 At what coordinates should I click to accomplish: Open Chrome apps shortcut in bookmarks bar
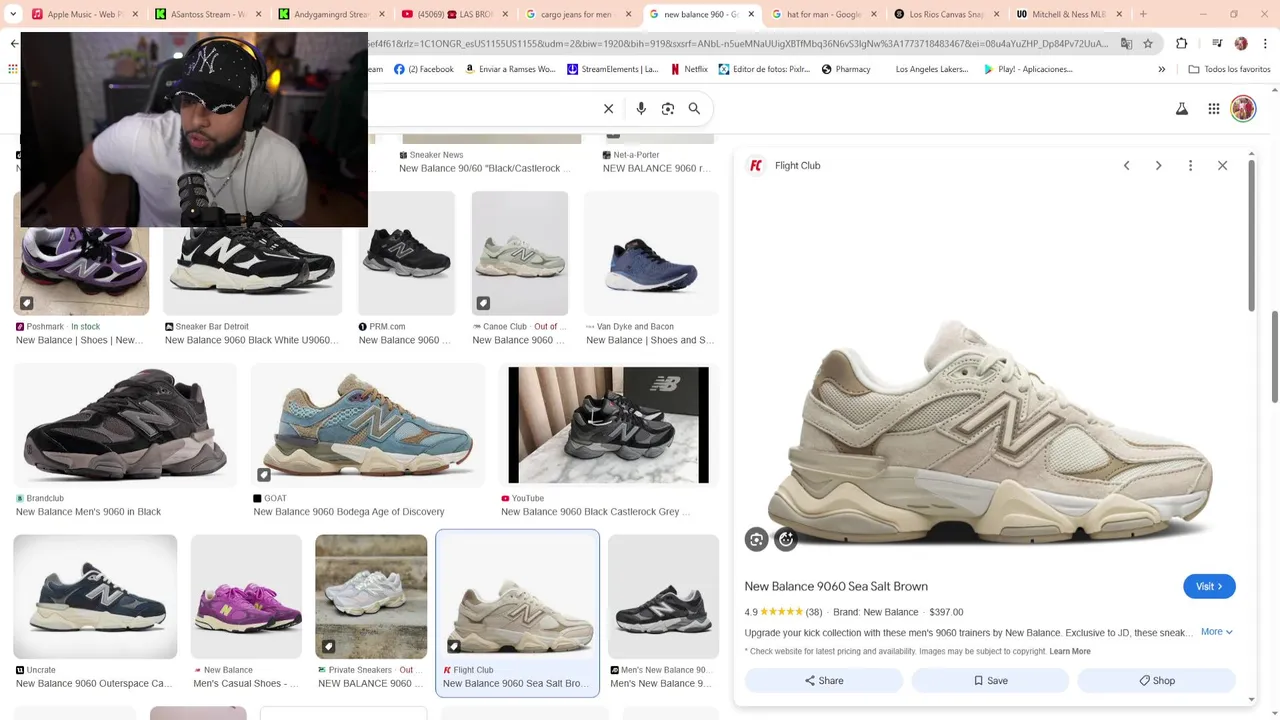[12, 69]
